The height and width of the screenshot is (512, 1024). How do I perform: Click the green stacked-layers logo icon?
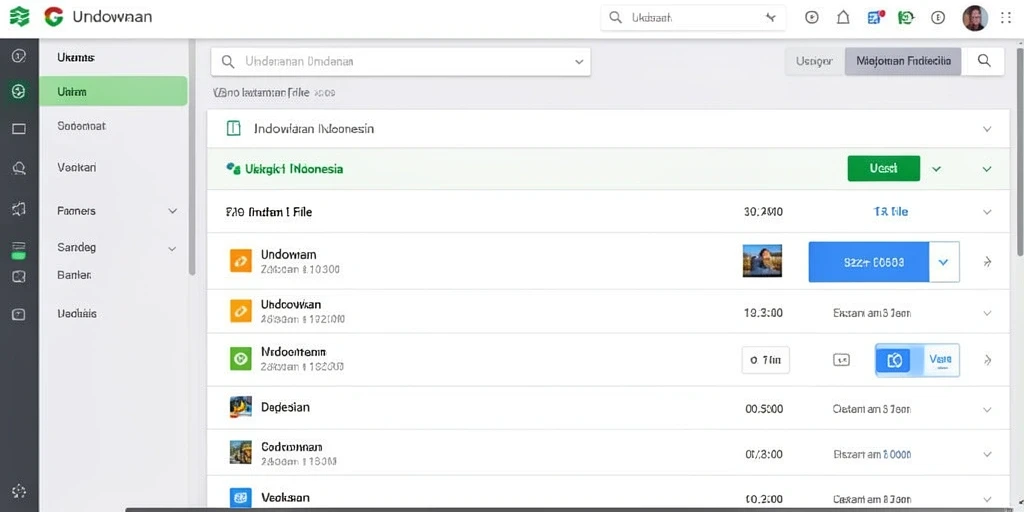20,17
